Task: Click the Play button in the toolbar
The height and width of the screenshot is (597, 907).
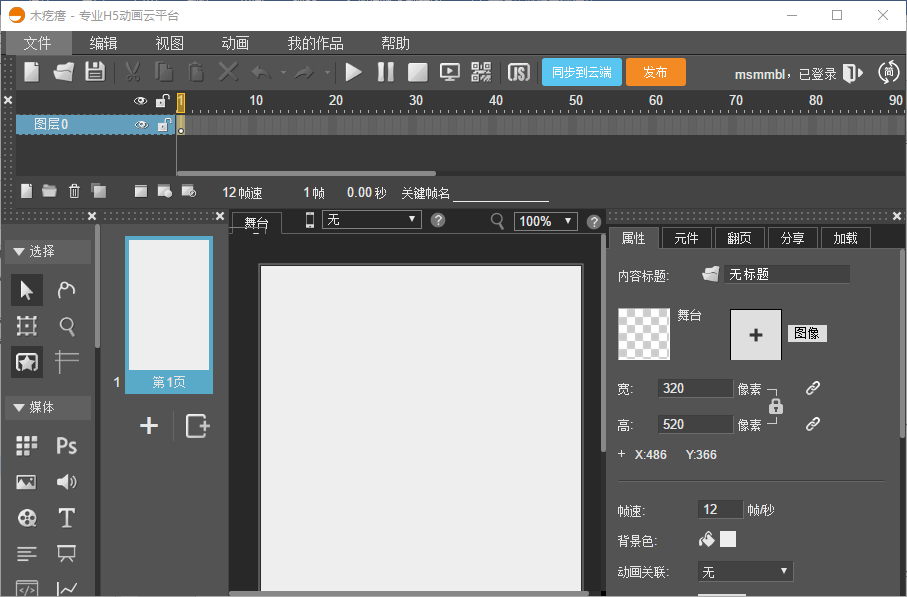Action: click(x=353, y=72)
